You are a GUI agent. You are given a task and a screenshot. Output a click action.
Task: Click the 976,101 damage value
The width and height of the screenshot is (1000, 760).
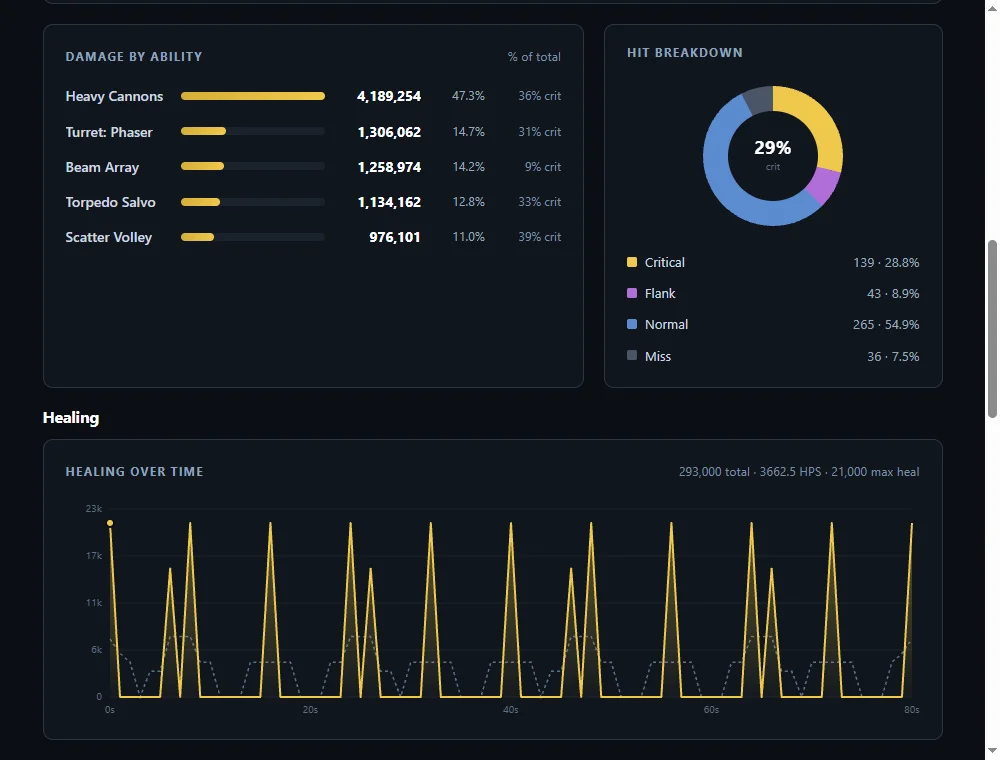(x=395, y=237)
